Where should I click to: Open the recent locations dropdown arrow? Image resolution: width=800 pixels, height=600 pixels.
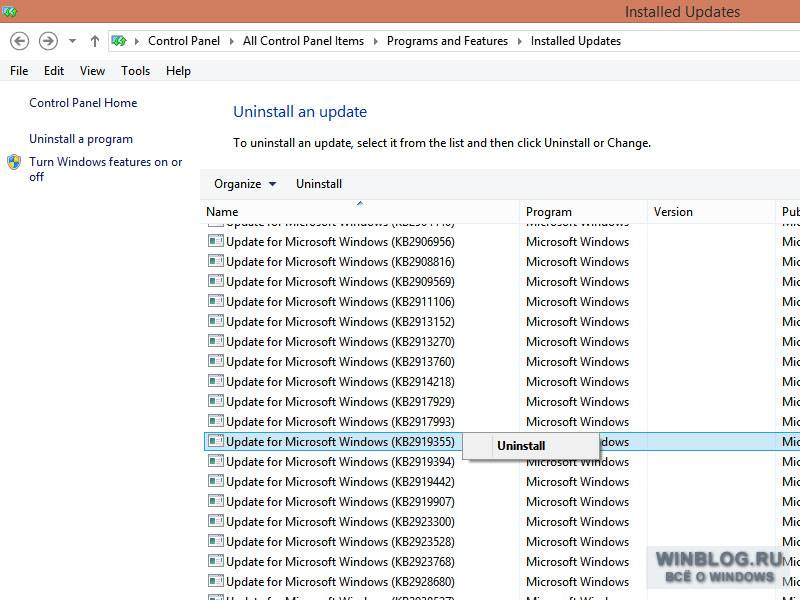tap(72, 41)
